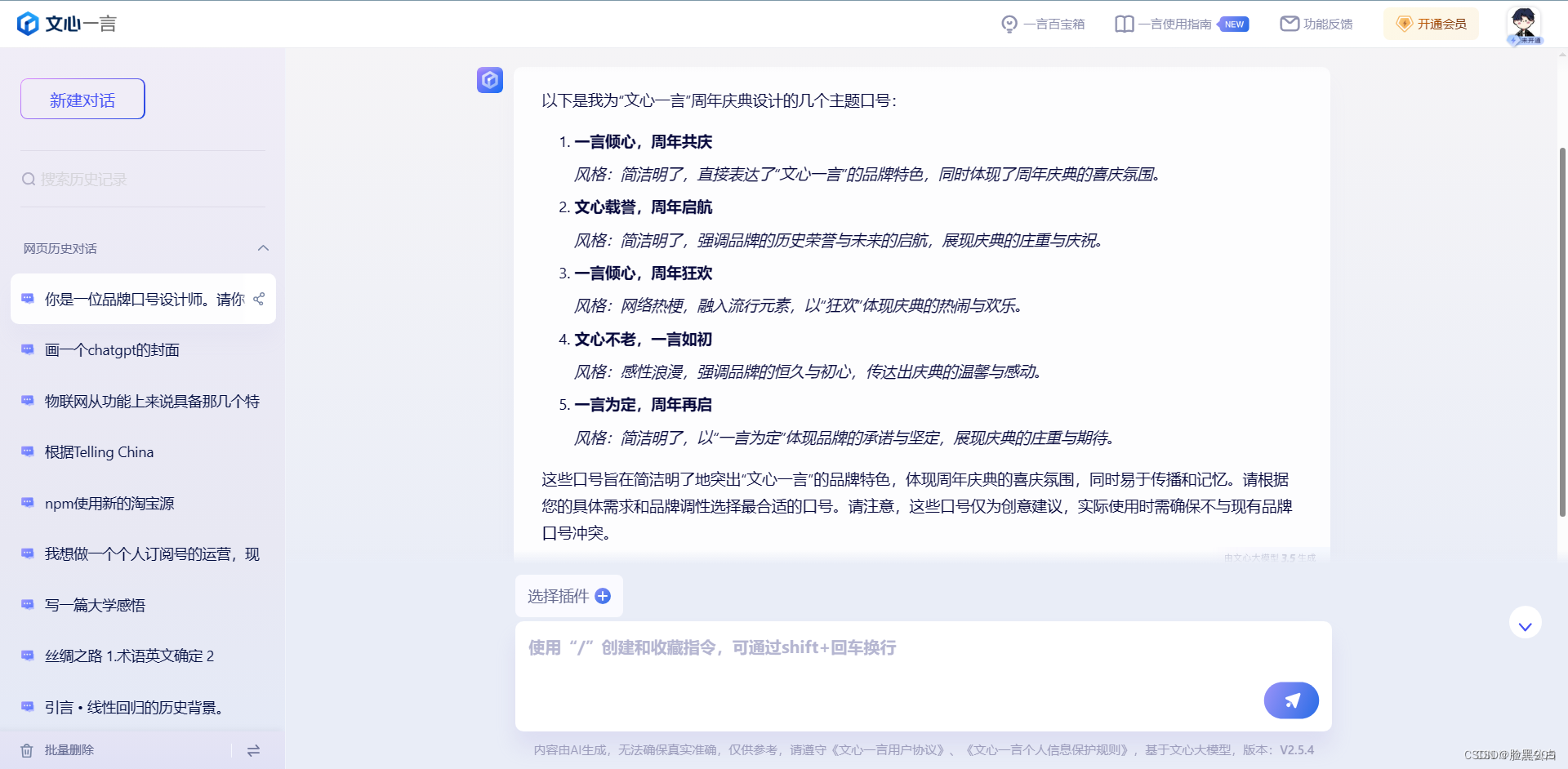The image size is (1568, 769).
Task: Collapse the 网页历史对话 section chevron
Action: [263, 248]
